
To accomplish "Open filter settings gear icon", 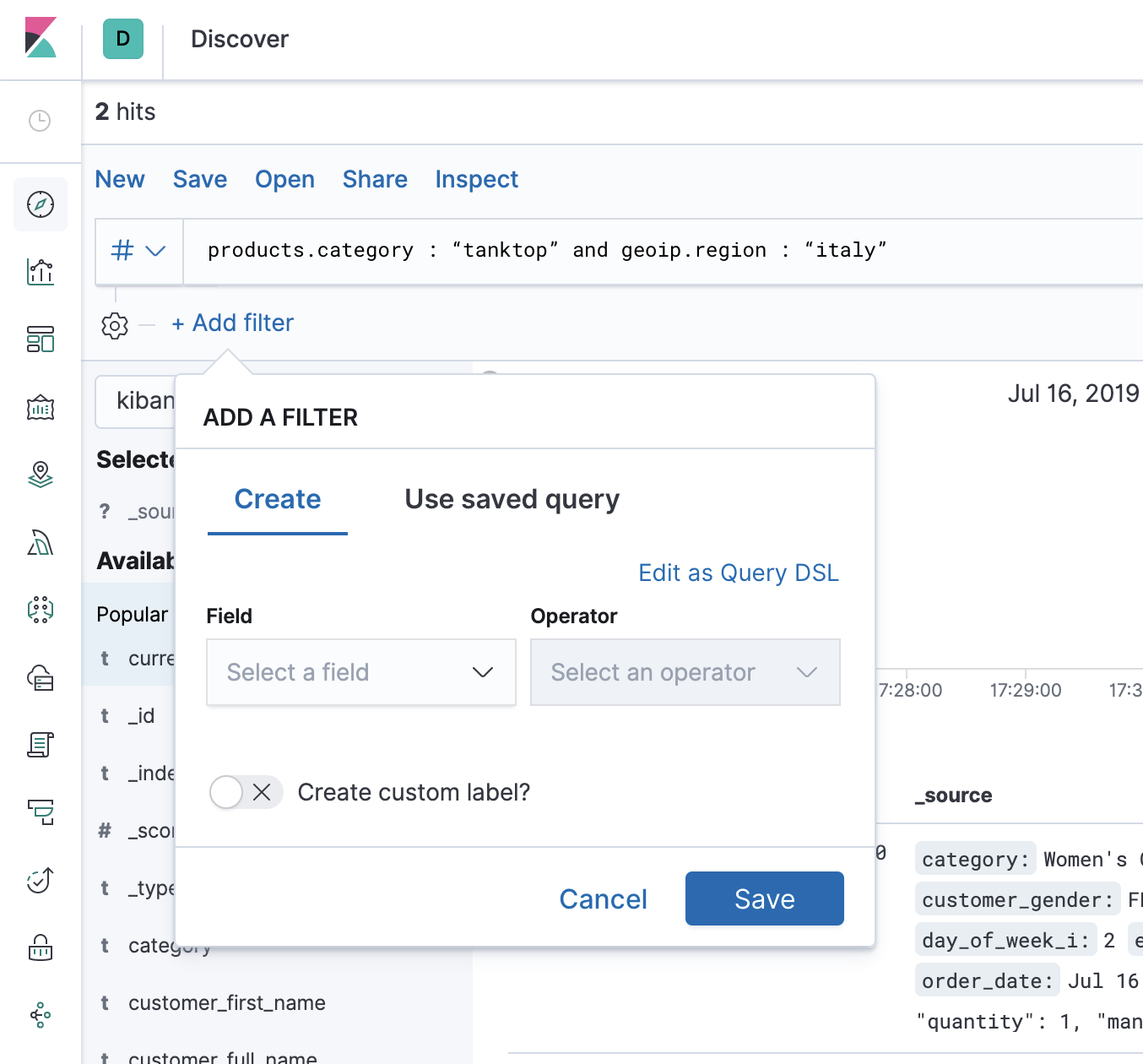I will tap(114, 325).
